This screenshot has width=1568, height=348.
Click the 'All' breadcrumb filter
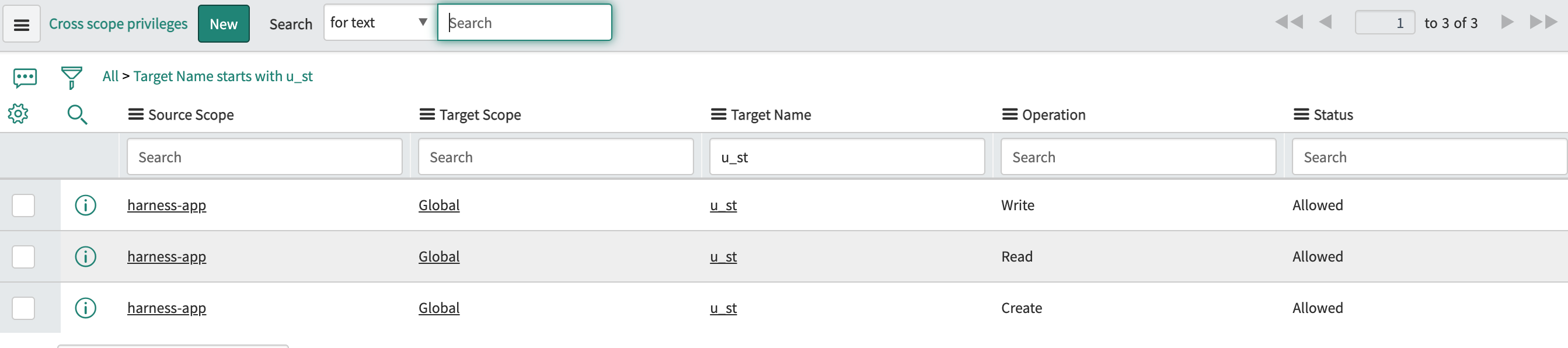[x=110, y=76]
